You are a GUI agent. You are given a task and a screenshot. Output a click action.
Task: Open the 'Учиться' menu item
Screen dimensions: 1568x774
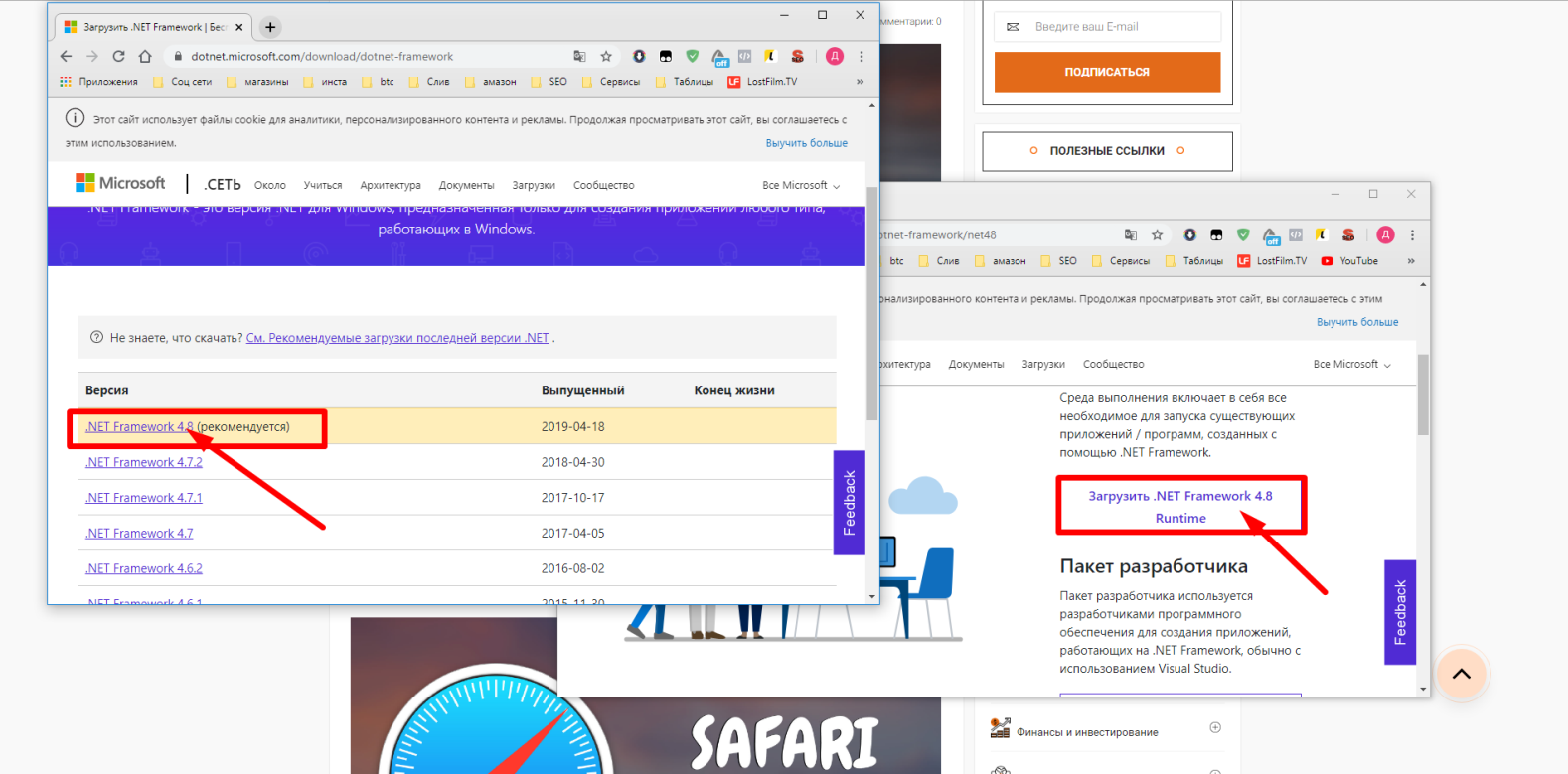tap(323, 185)
